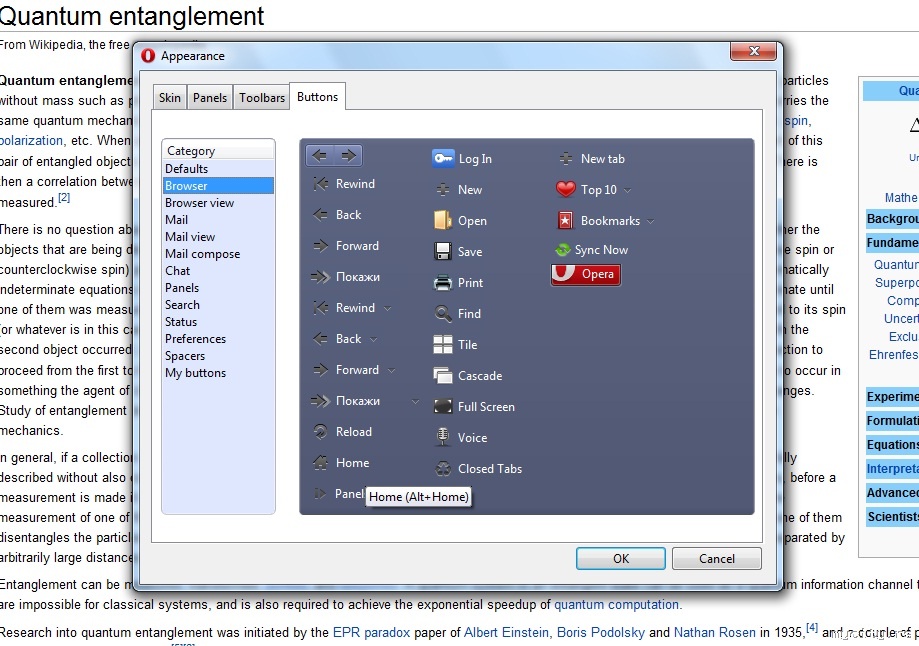Click the Bookmarks star icon
Viewport: 919px width, 646px height.
(566, 220)
